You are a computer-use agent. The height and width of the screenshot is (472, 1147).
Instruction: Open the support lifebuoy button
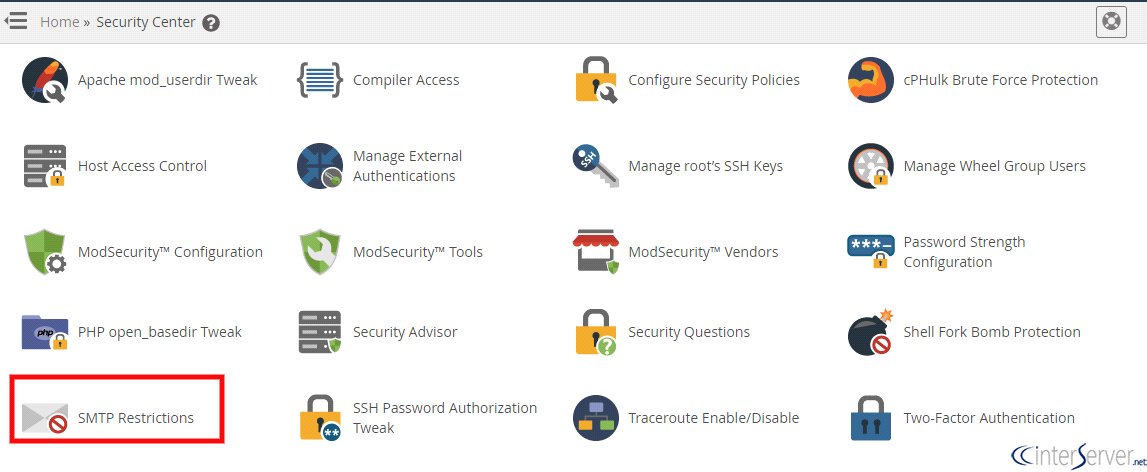[1111, 22]
